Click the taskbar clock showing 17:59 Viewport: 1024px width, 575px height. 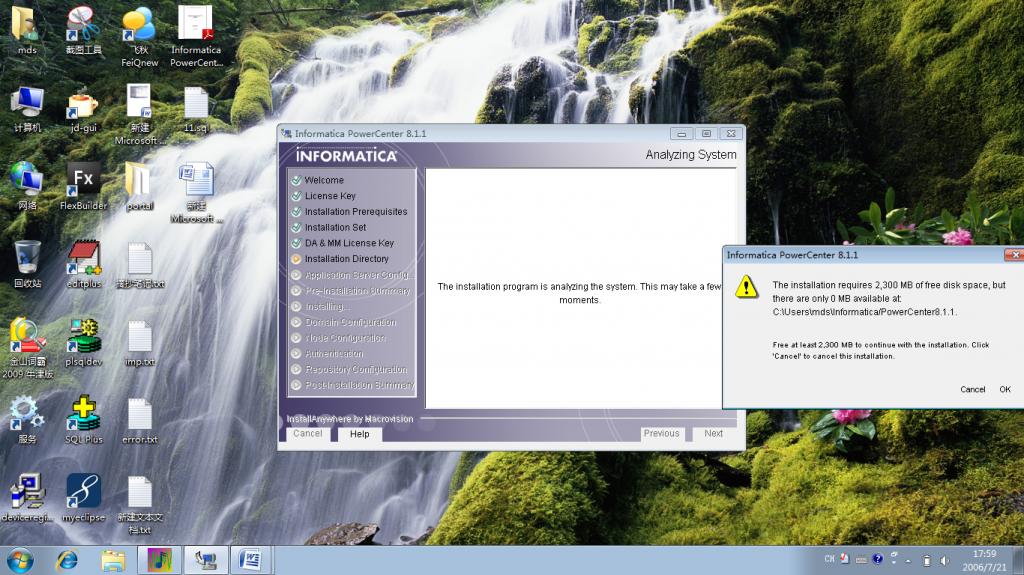[x=984, y=561]
